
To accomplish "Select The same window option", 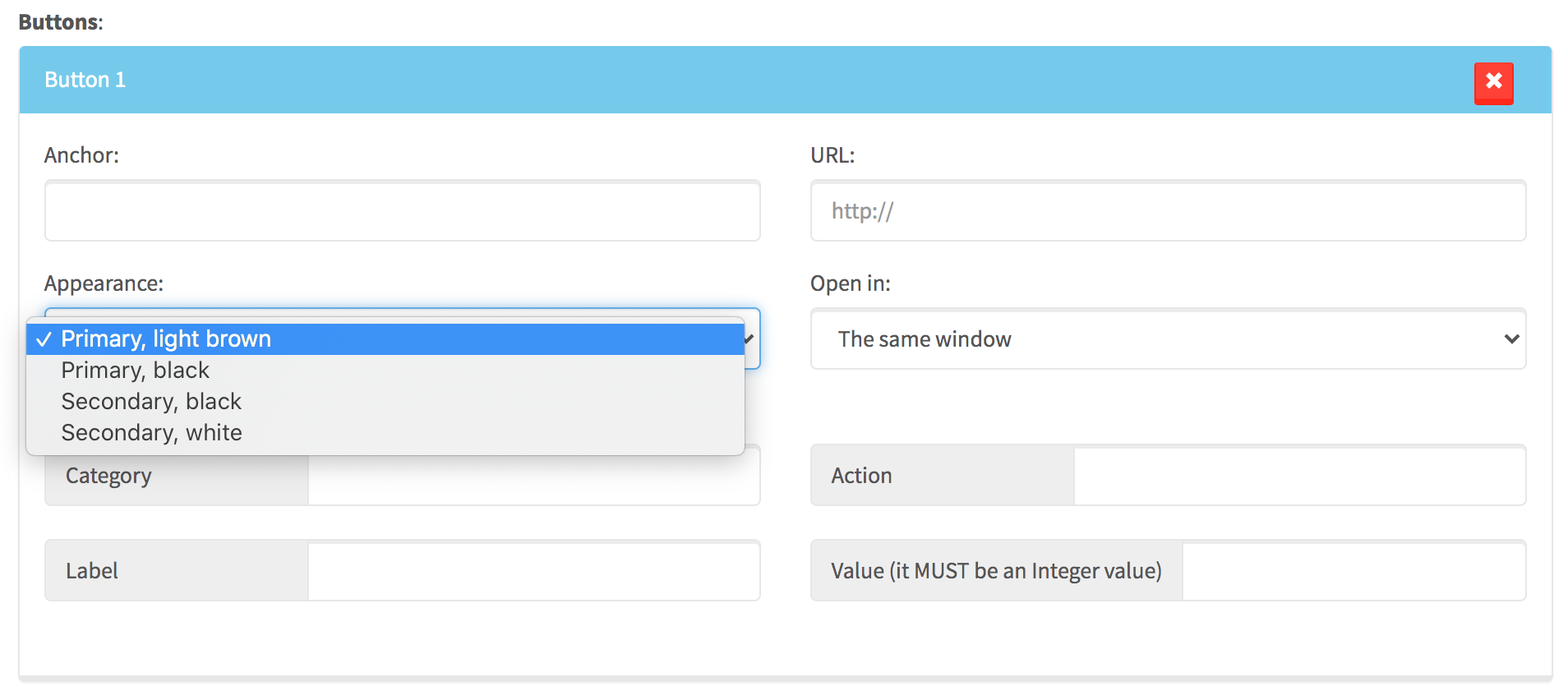I will coord(924,339).
